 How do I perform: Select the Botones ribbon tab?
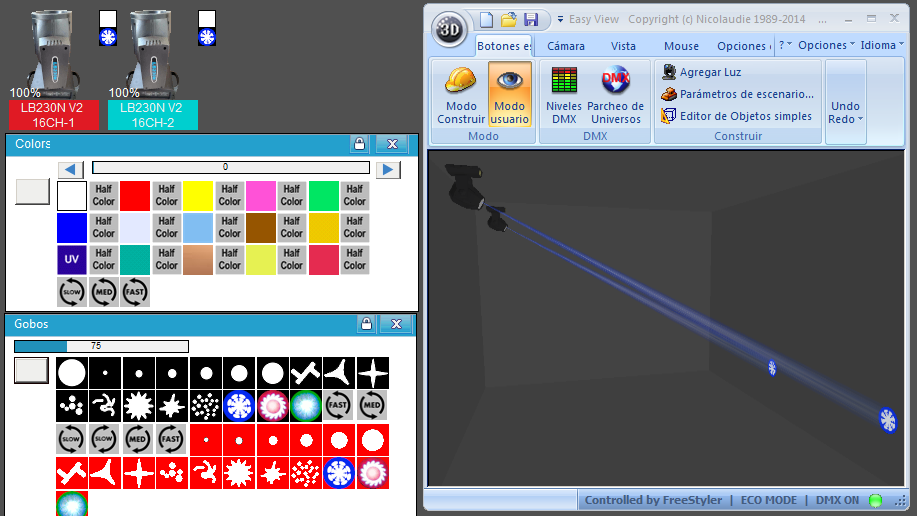pyautogui.click(x=504, y=46)
